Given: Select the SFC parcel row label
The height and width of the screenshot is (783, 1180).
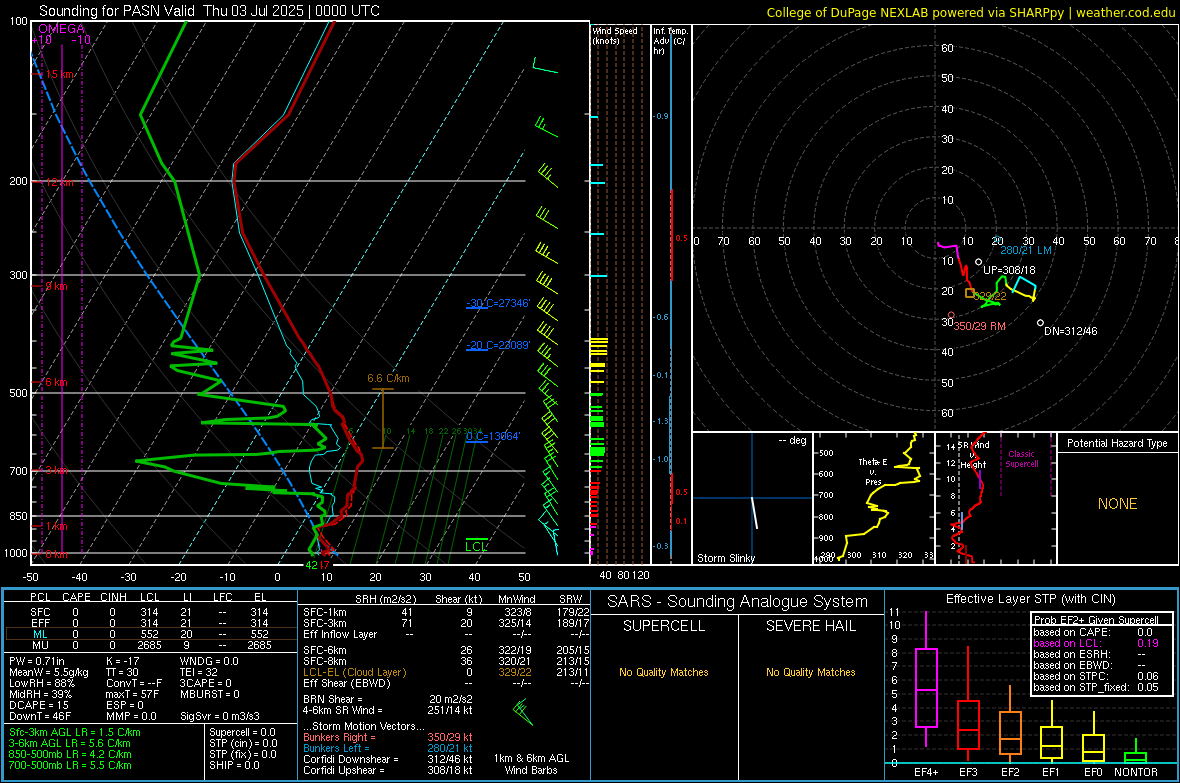Looking at the screenshot, I should pyautogui.click(x=40, y=612).
